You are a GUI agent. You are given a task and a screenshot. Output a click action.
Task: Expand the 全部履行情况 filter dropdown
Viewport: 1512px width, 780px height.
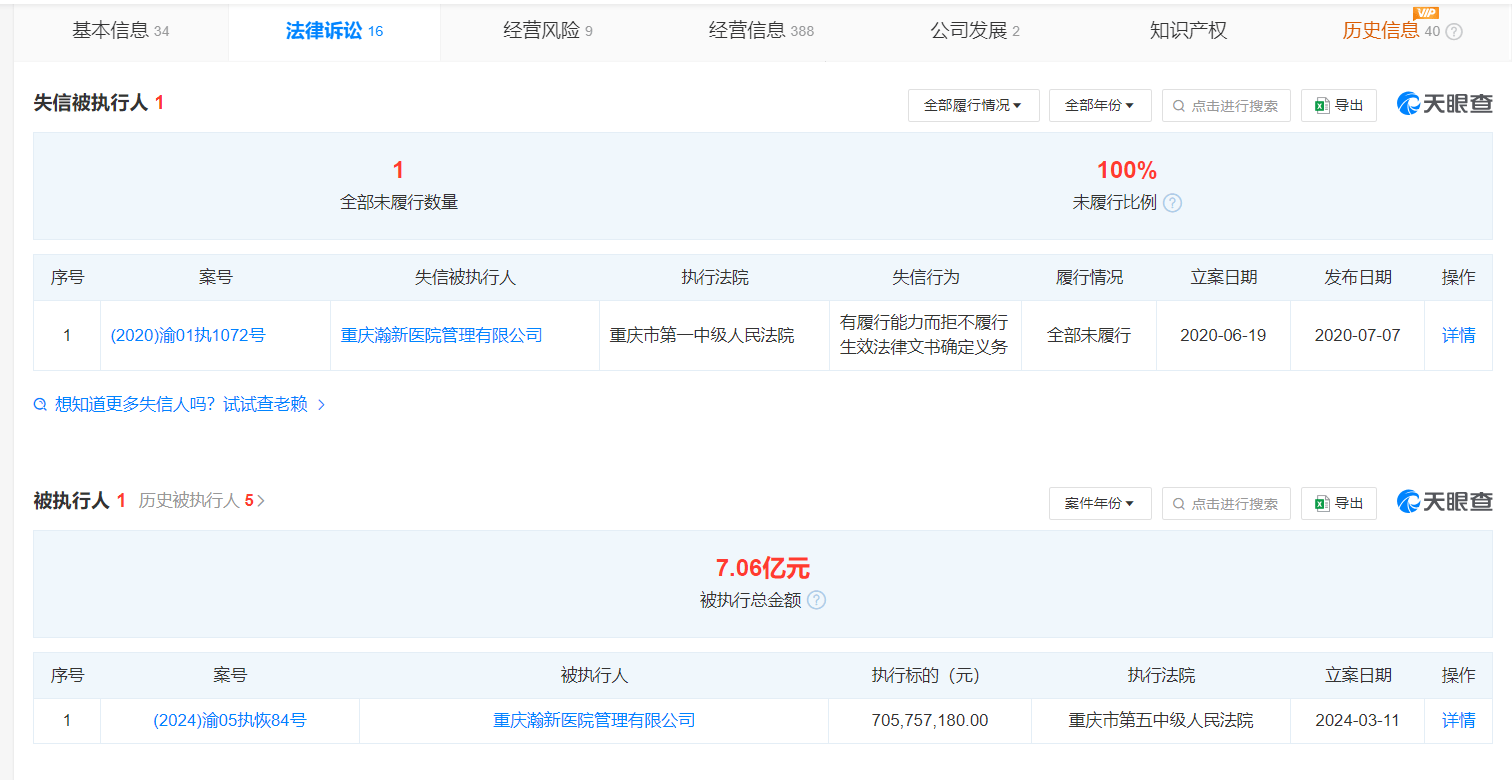point(973,105)
